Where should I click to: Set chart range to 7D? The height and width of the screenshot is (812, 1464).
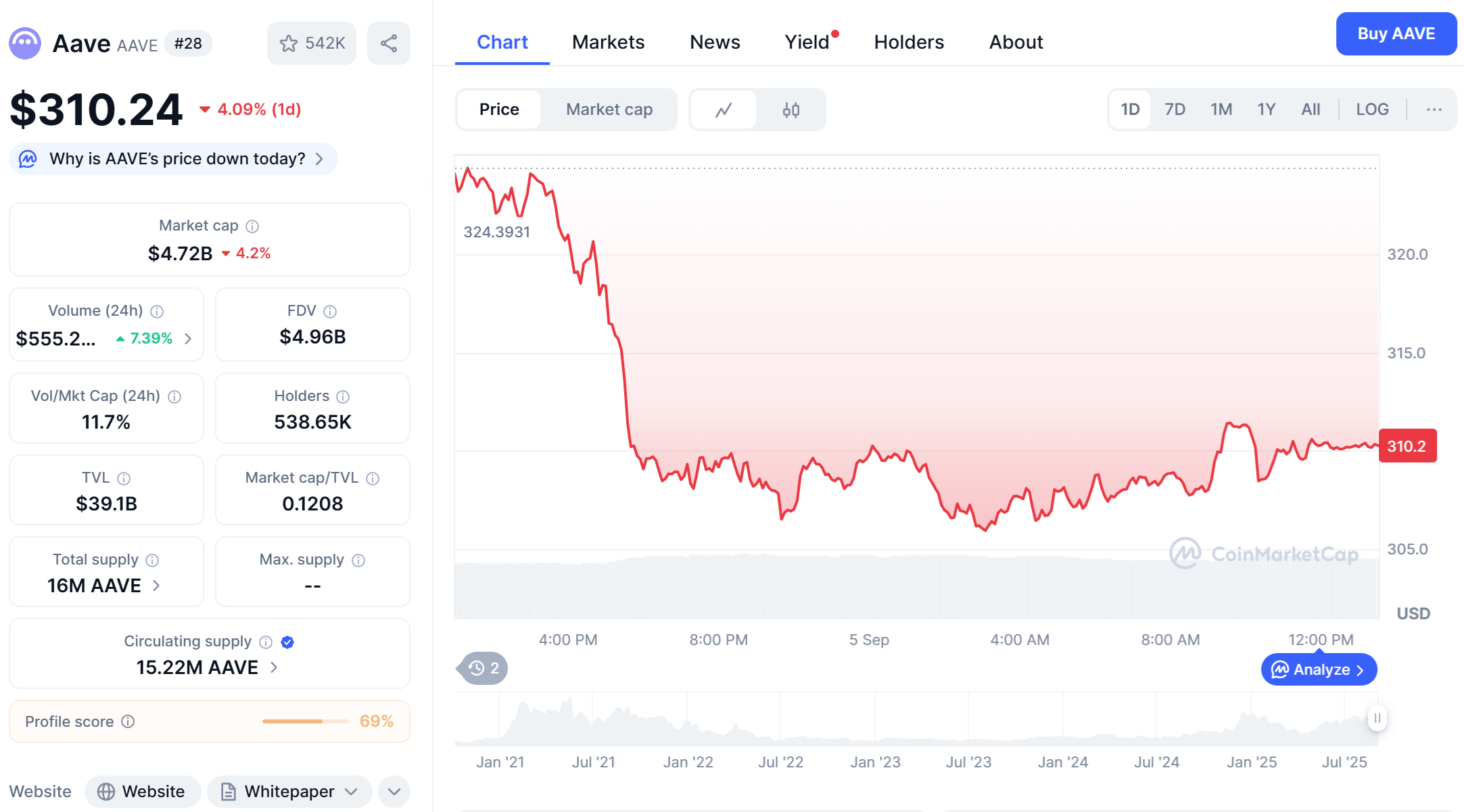(x=1175, y=110)
